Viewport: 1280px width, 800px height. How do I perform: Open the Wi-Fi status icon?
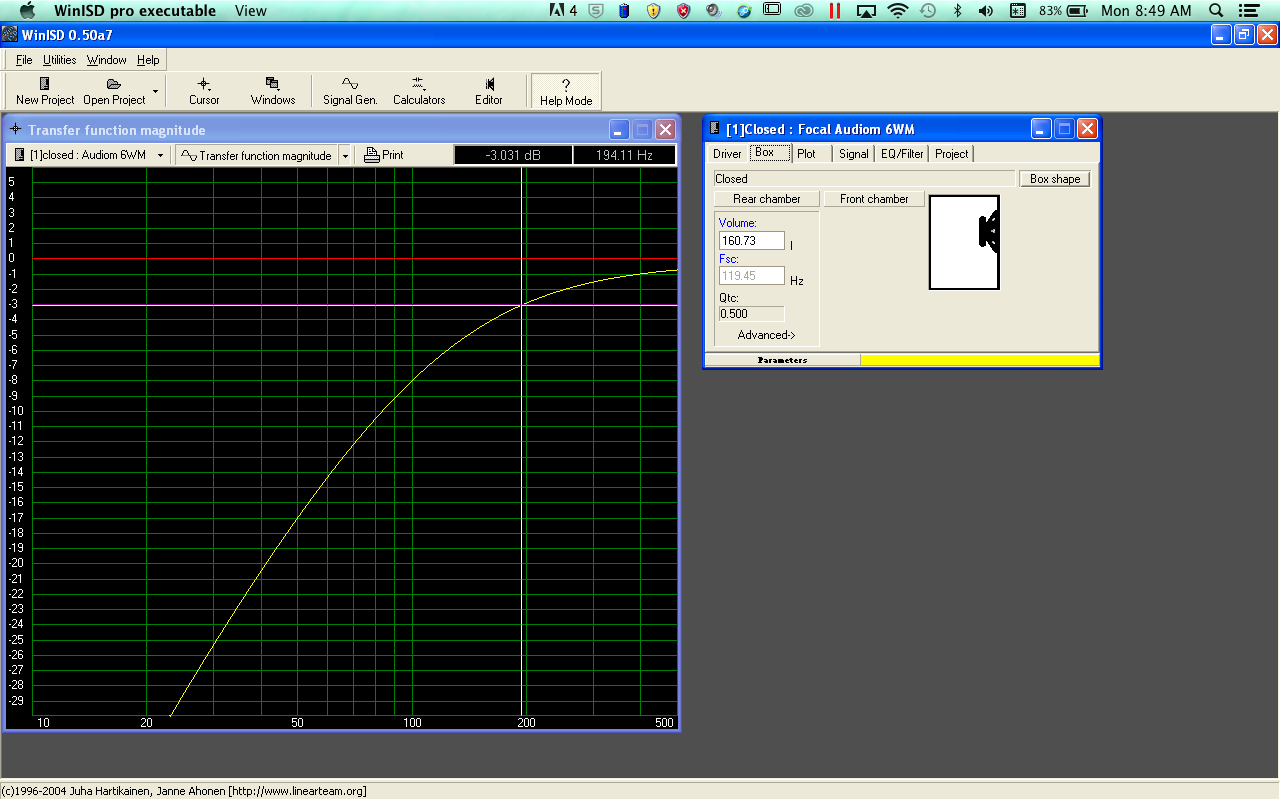tap(898, 11)
